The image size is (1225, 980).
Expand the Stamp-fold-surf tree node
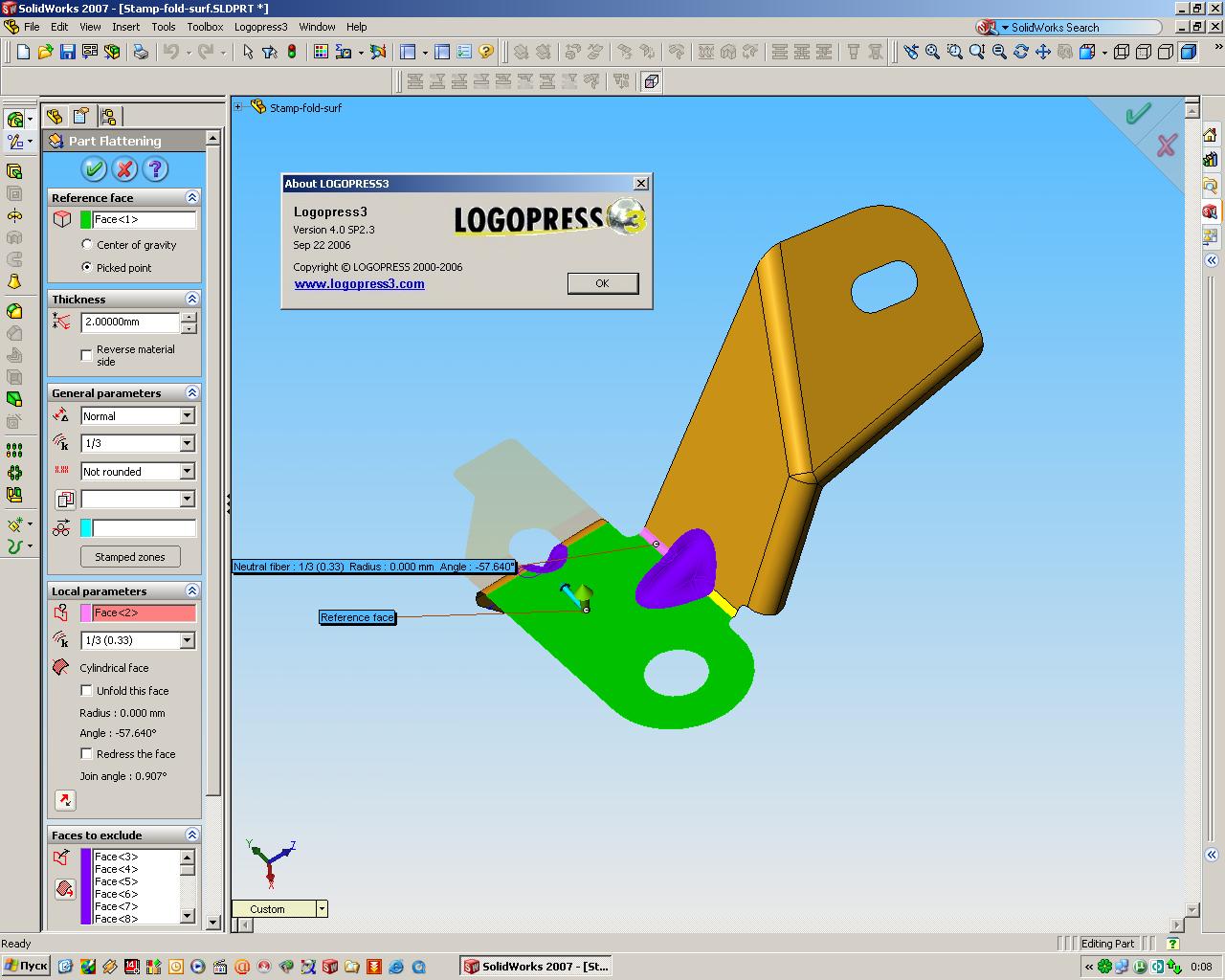tap(238, 107)
